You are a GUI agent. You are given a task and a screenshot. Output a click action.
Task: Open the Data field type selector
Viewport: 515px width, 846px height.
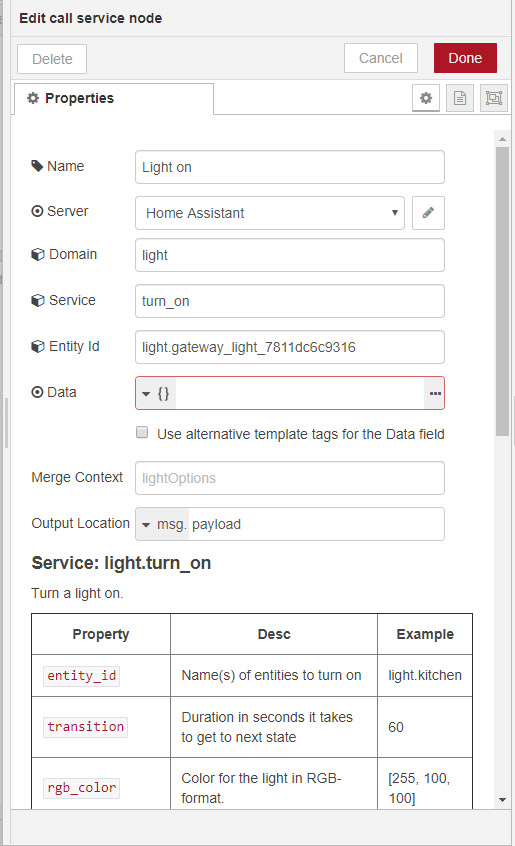(x=156, y=393)
